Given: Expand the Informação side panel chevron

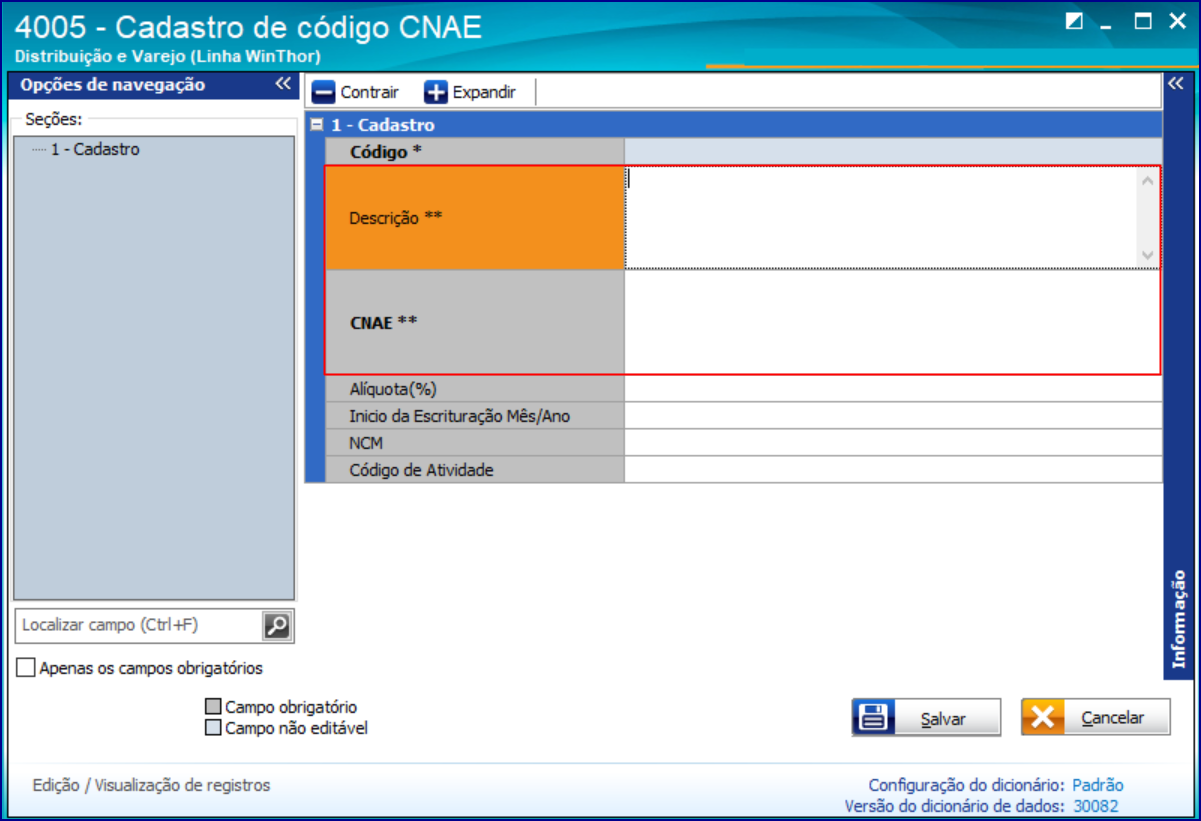Looking at the screenshot, I should click(x=1176, y=84).
